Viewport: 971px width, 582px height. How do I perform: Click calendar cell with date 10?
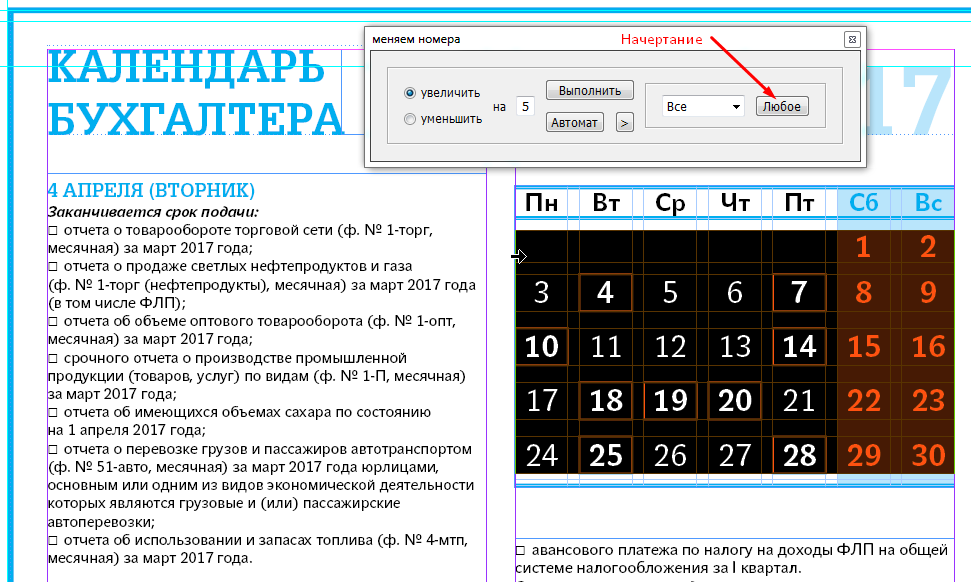541,346
